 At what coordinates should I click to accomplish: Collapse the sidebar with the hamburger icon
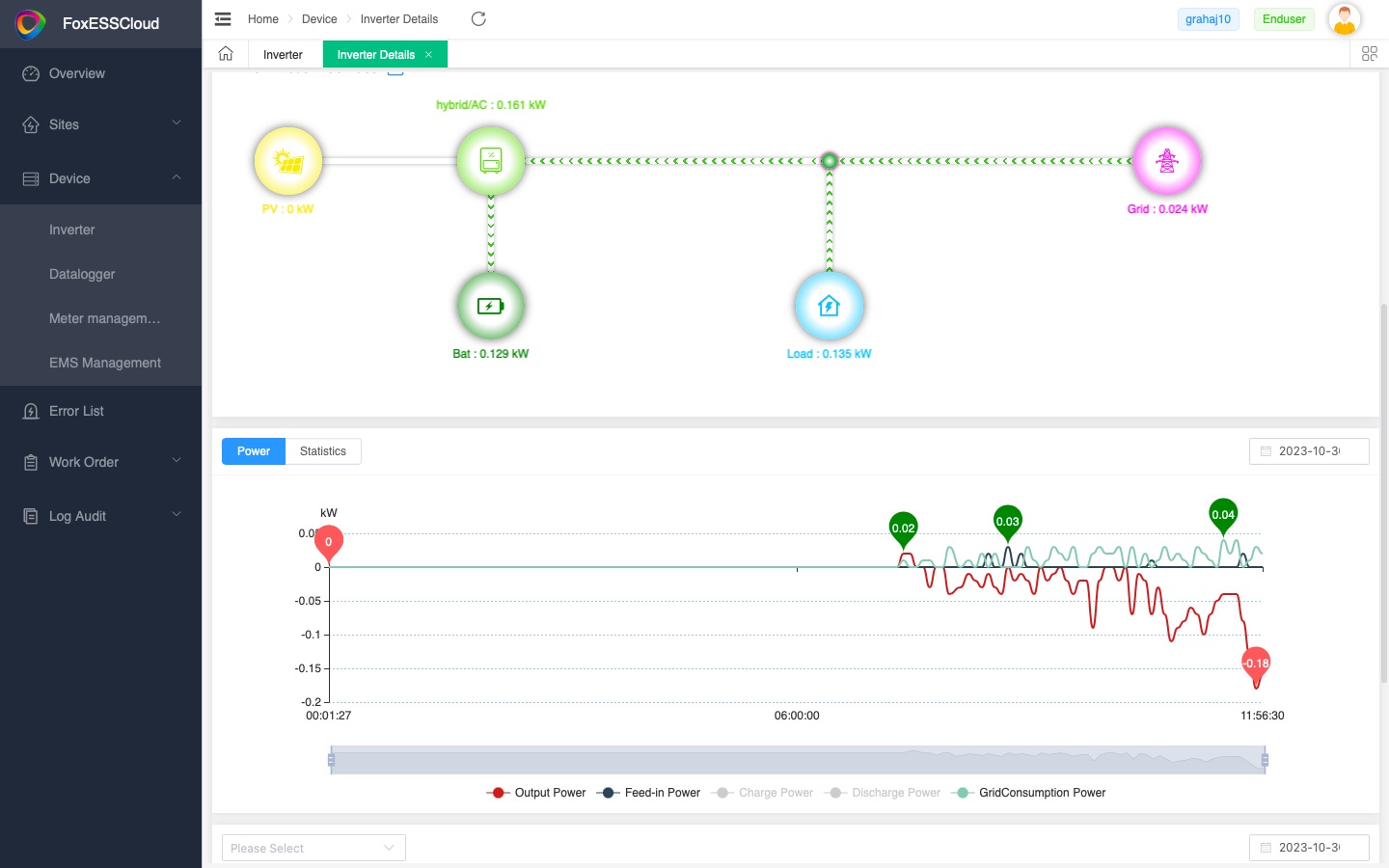point(223,19)
